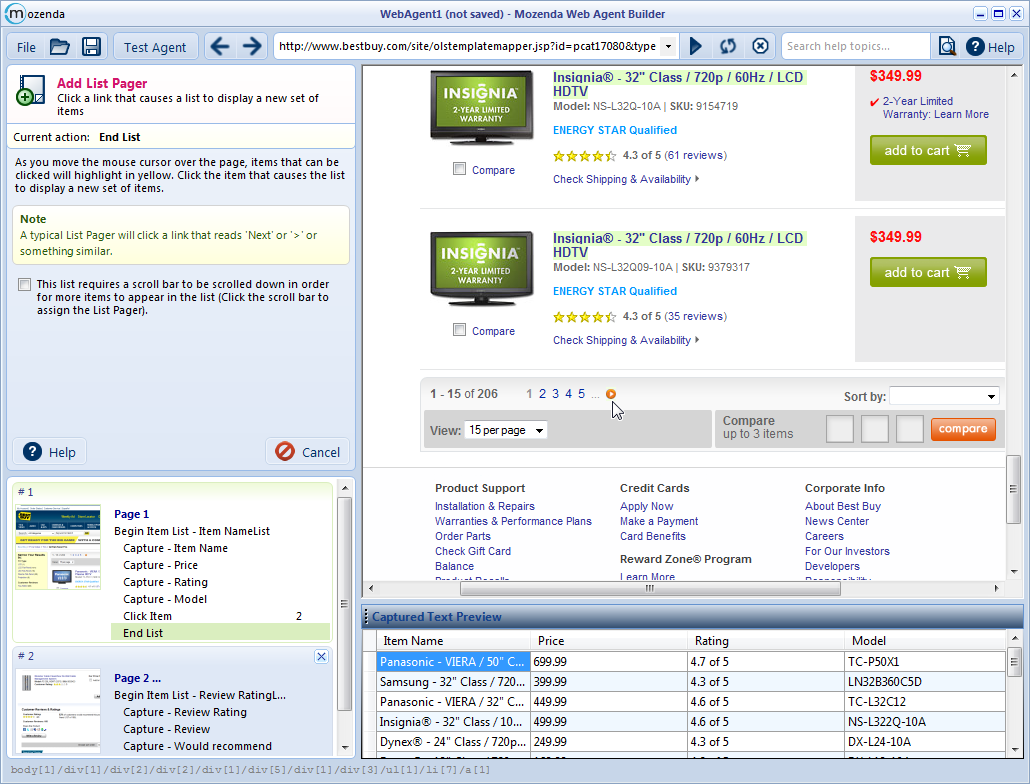Open the 15 per page dropdown
1030x784 pixels.
506,431
